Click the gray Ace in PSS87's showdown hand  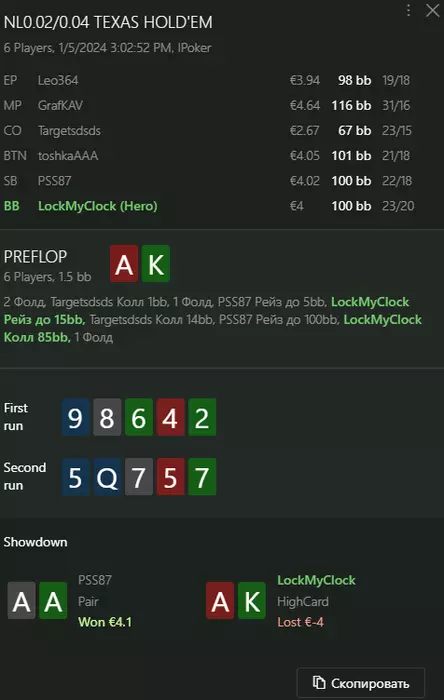point(21,600)
